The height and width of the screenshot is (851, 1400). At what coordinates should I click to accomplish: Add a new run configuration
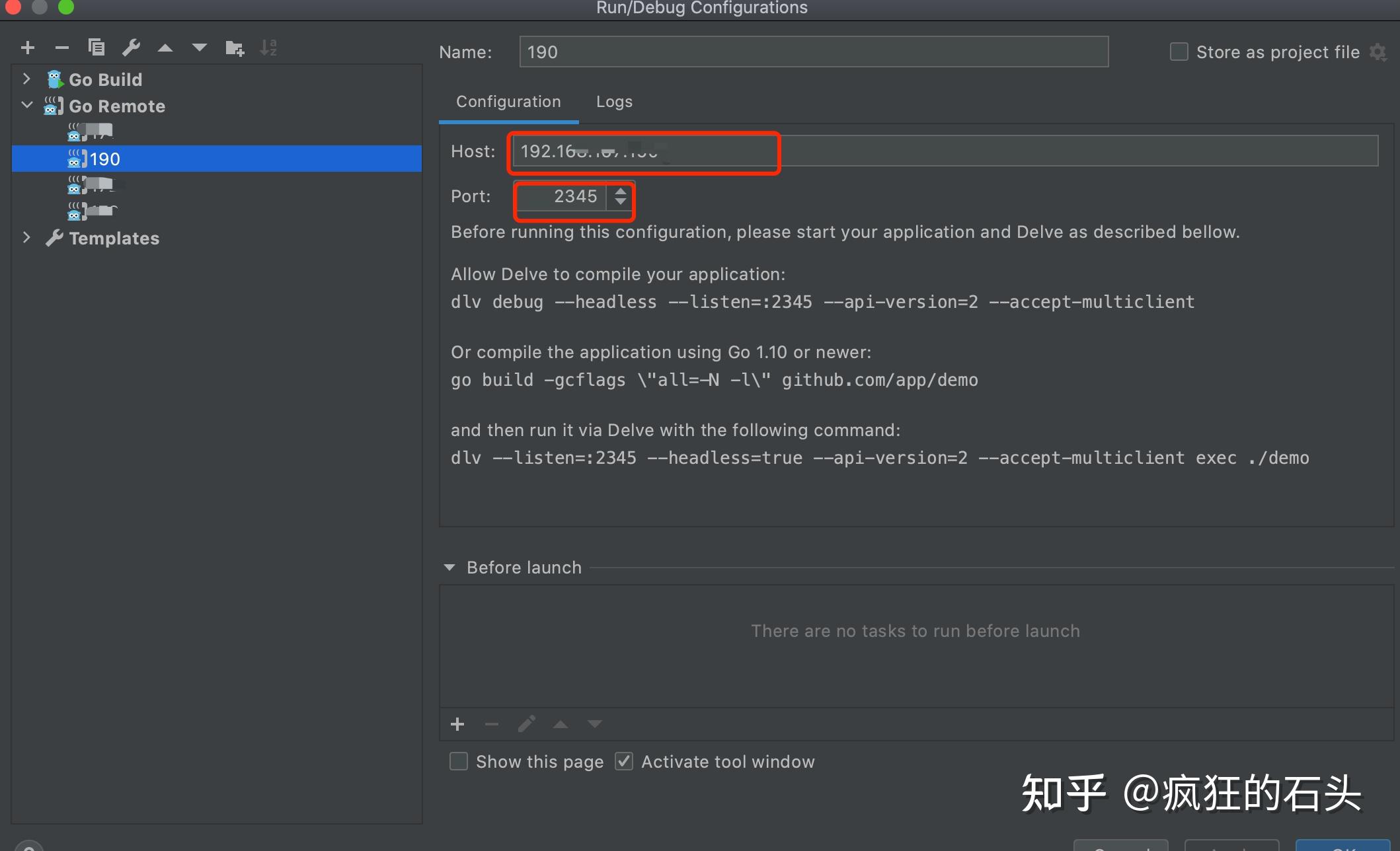pos(28,48)
